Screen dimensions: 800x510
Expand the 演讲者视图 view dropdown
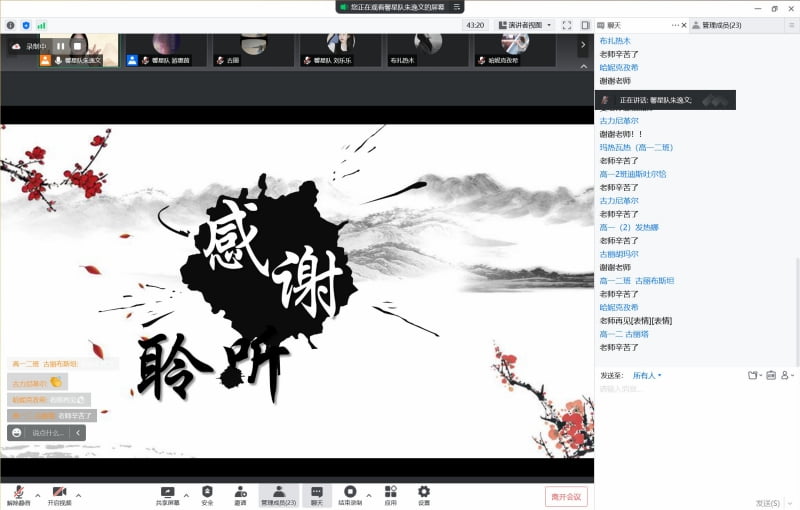(527, 25)
